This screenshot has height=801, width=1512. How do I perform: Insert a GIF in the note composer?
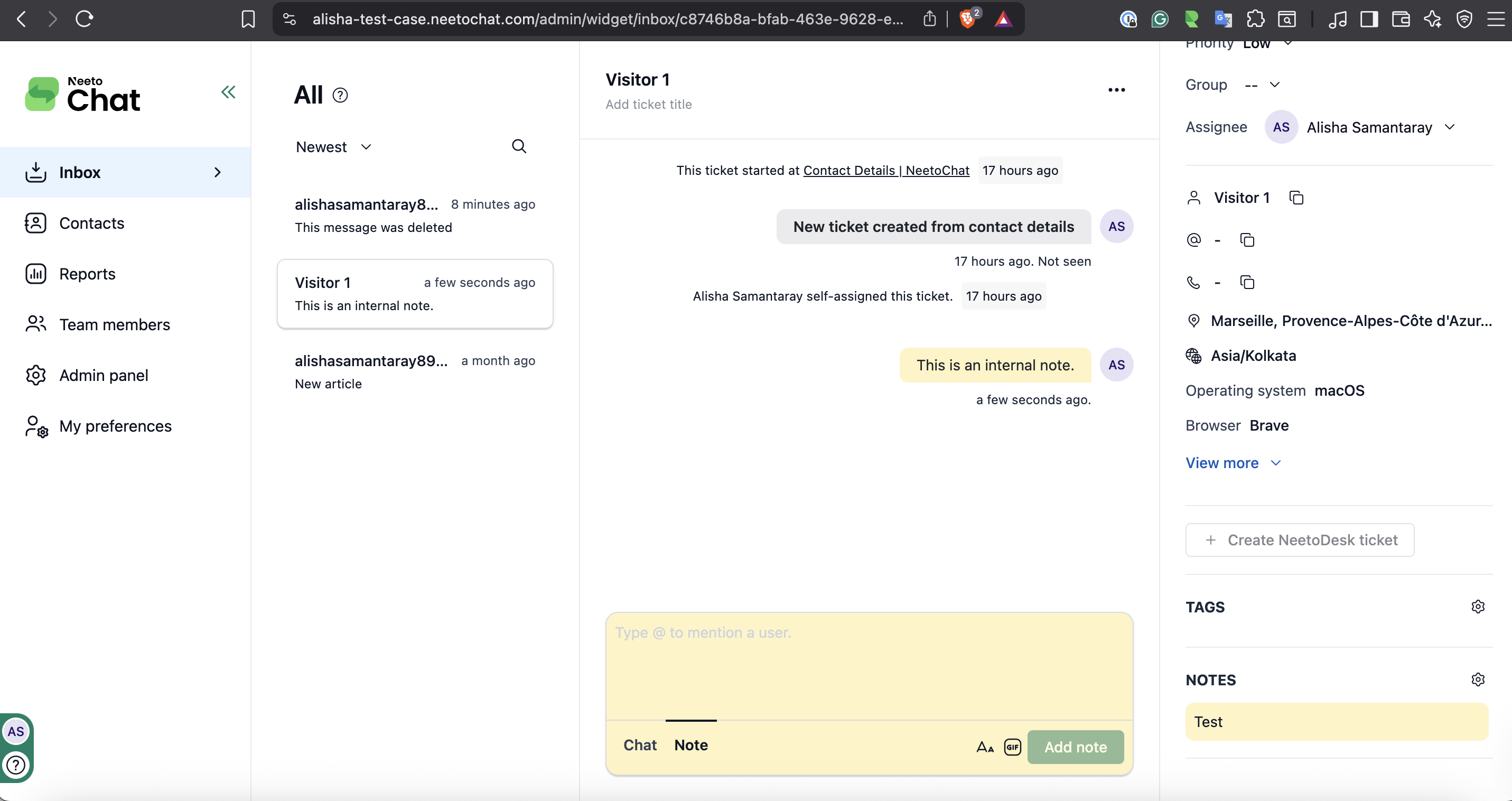tap(1013, 747)
